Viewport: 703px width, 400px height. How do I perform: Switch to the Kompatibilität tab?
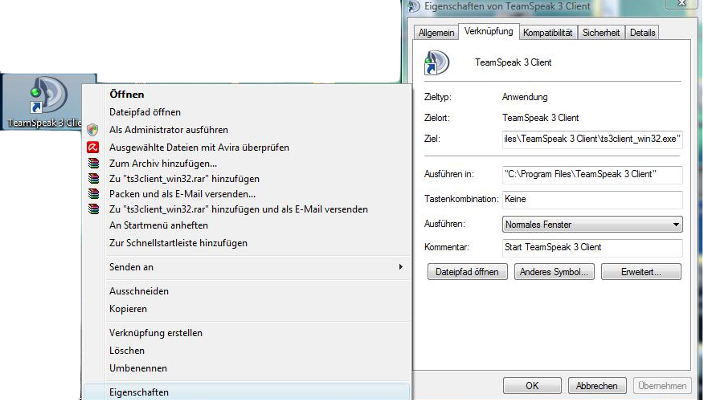click(548, 32)
